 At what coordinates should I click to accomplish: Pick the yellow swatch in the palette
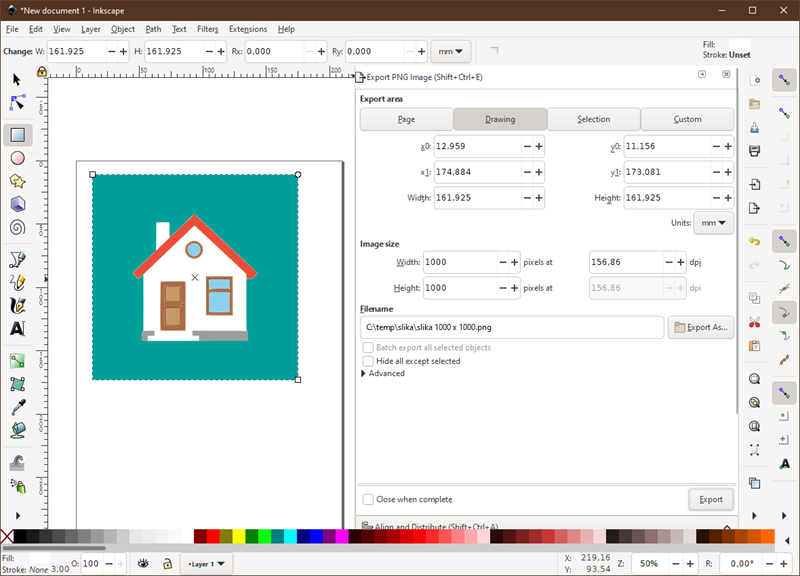pyautogui.click(x=238, y=537)
